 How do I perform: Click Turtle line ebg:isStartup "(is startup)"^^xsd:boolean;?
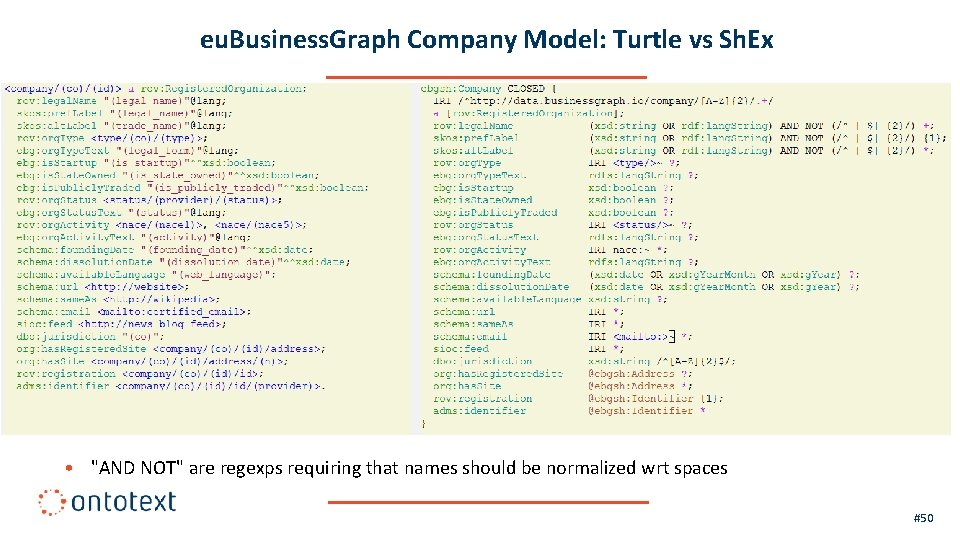[x=146, y=163]
